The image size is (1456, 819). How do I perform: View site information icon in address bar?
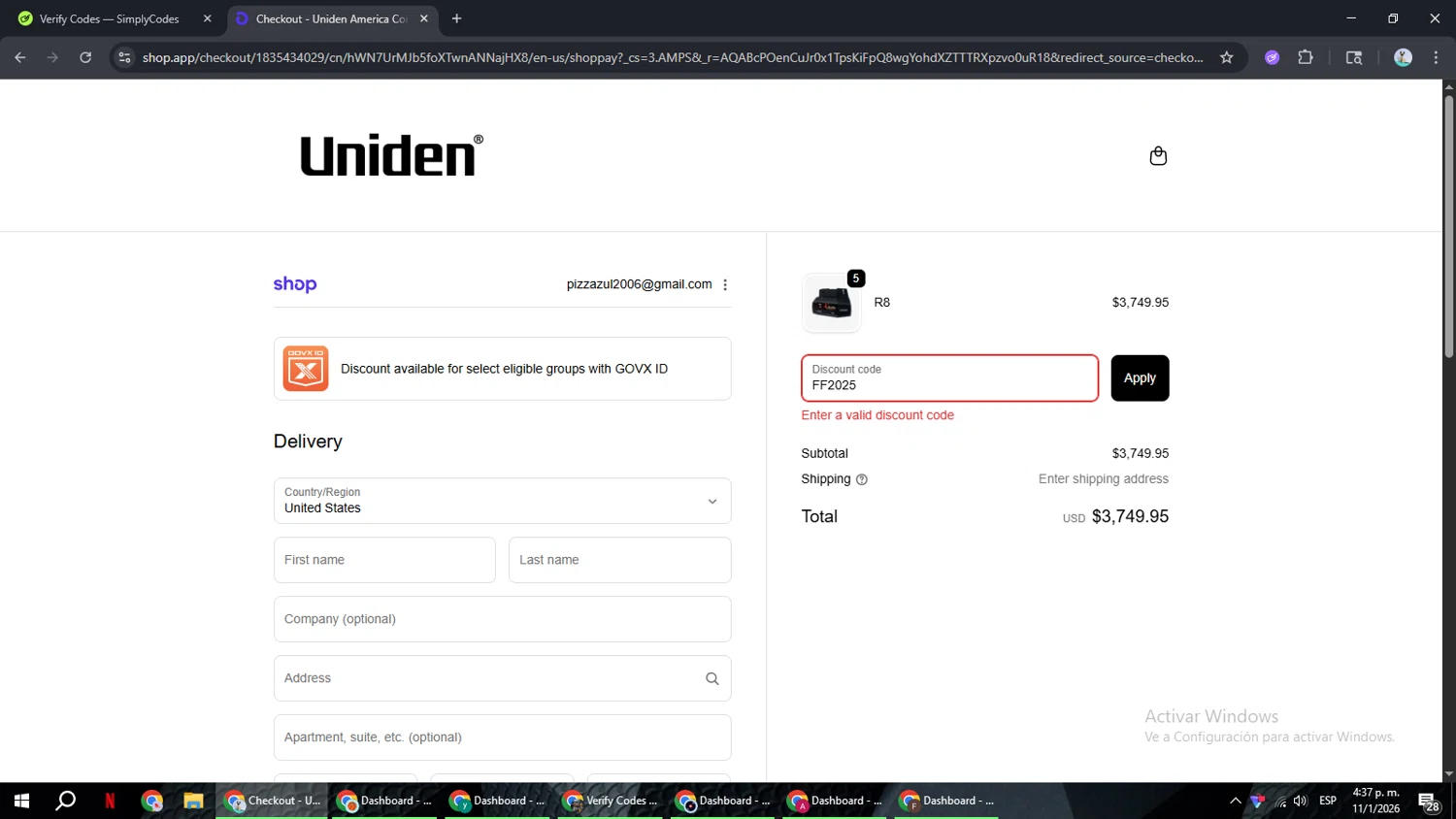click(124, 57)
